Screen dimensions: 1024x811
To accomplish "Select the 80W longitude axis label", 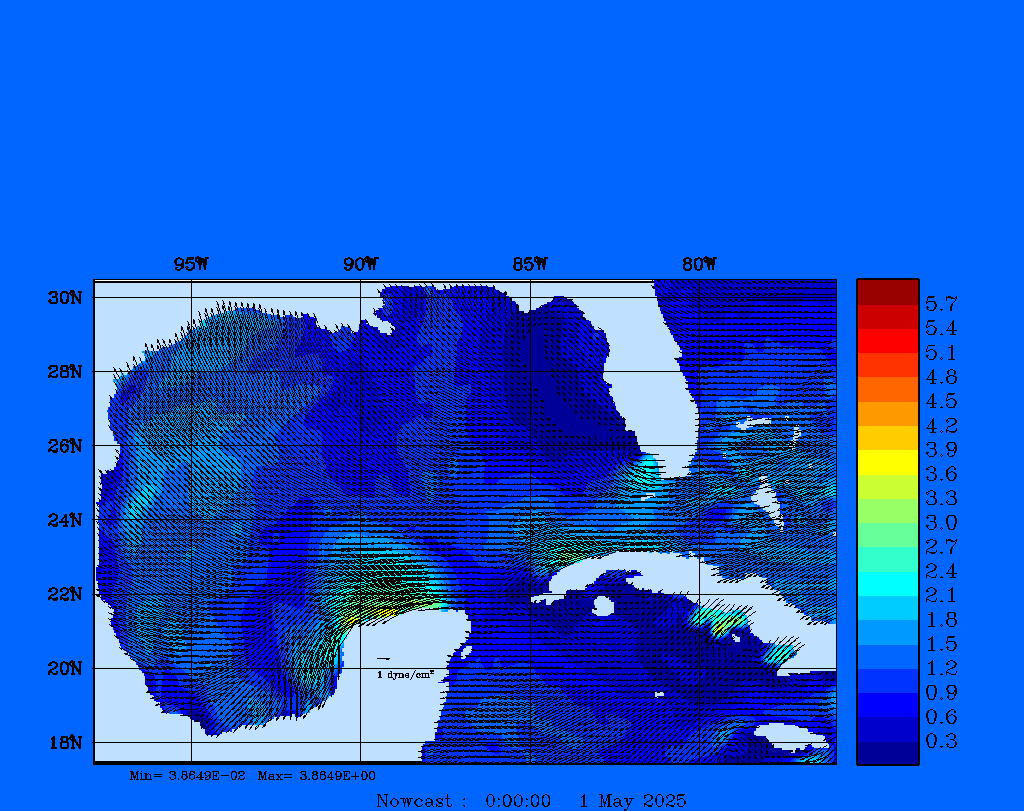I will [699, 264].
